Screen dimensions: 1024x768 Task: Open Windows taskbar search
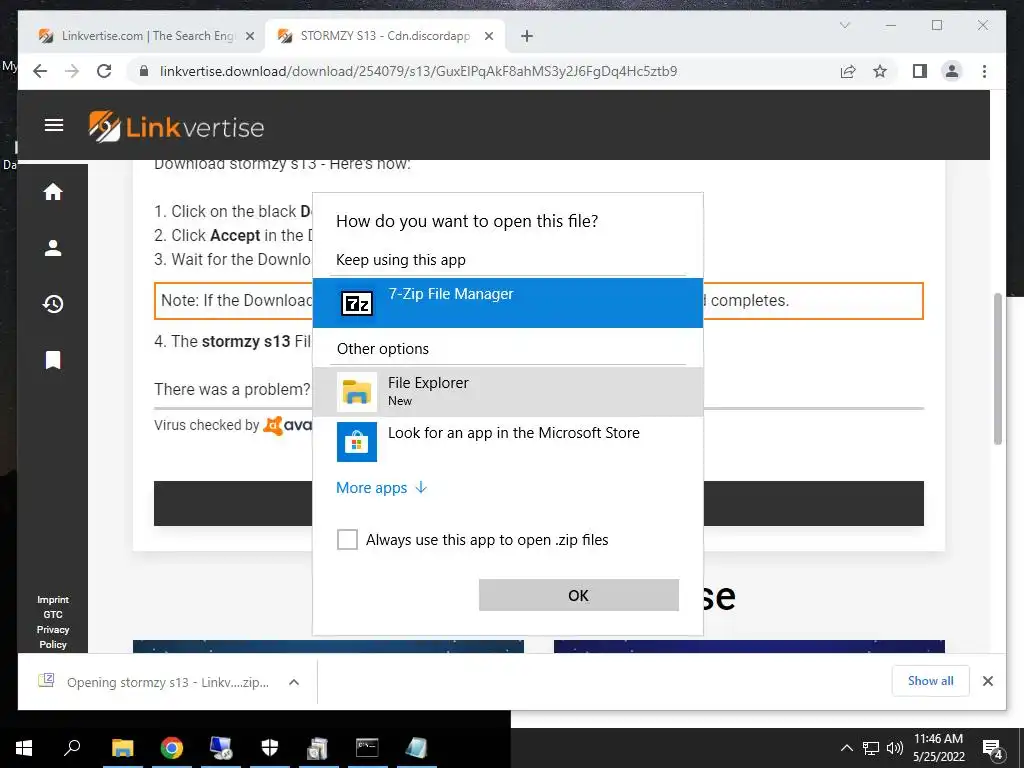(72, 748)
